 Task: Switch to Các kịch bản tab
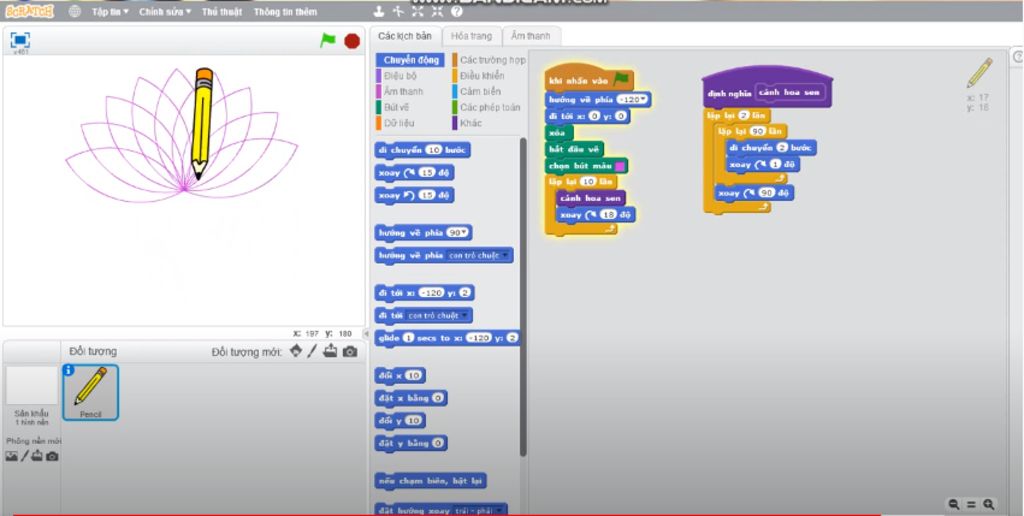click(405, 36)
